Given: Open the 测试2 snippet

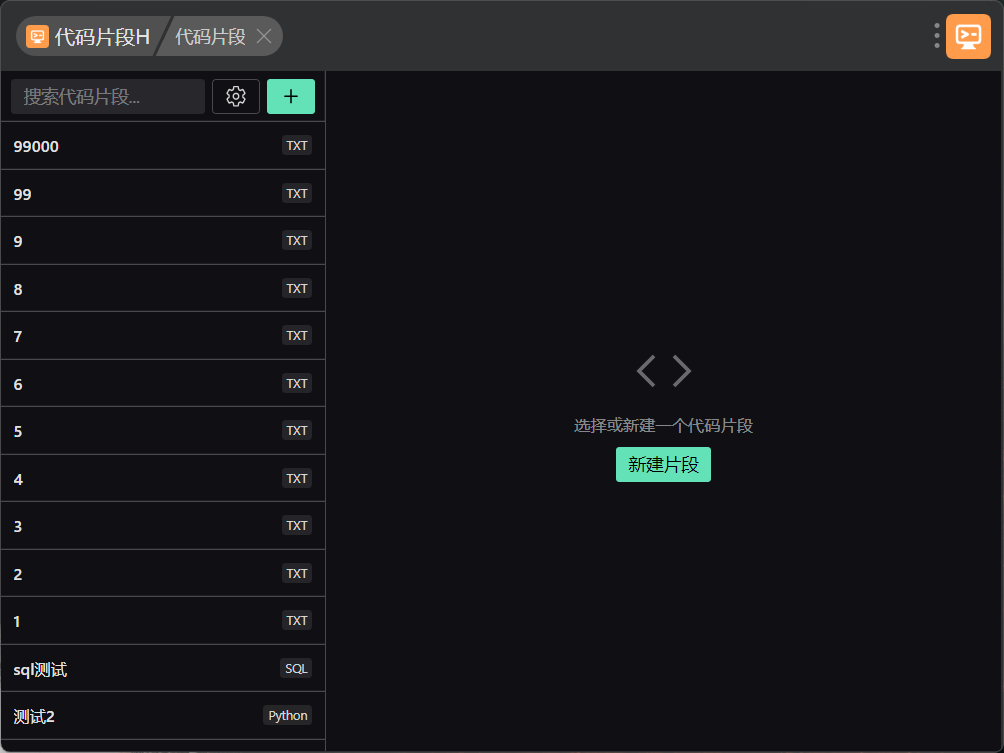Looking at the screenshot, I should (163, 716).
